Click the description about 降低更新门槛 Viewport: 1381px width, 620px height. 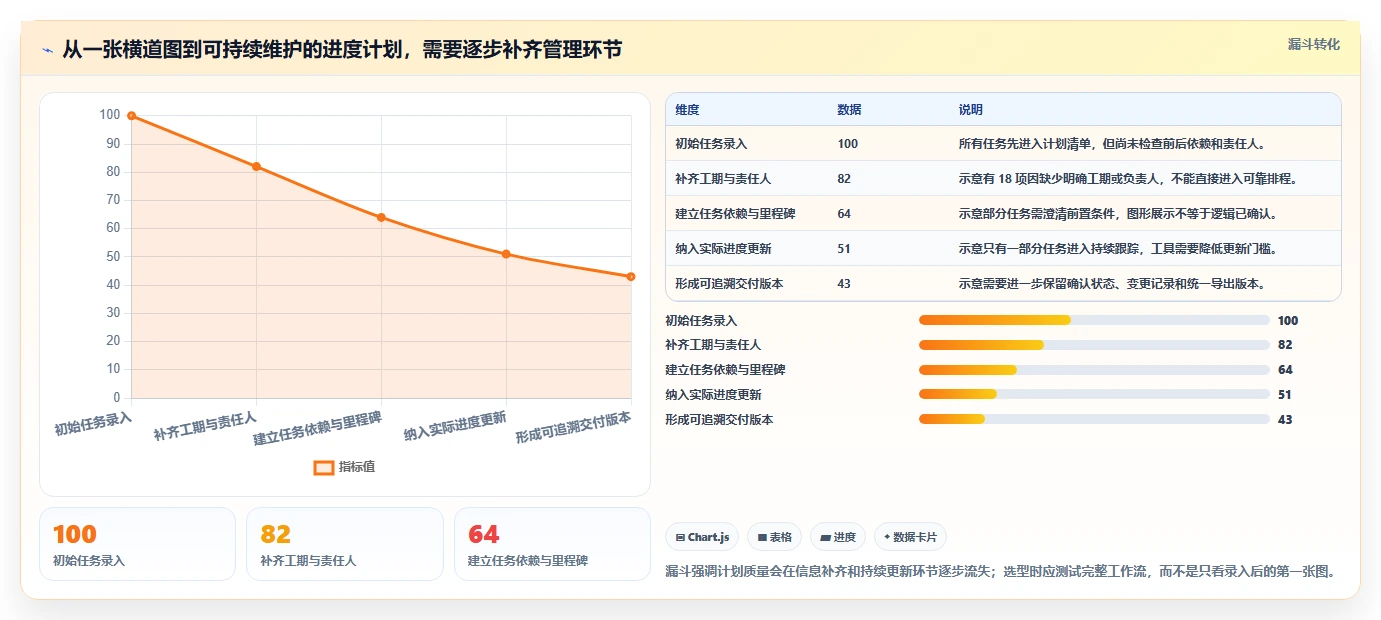click(1119, 249)
